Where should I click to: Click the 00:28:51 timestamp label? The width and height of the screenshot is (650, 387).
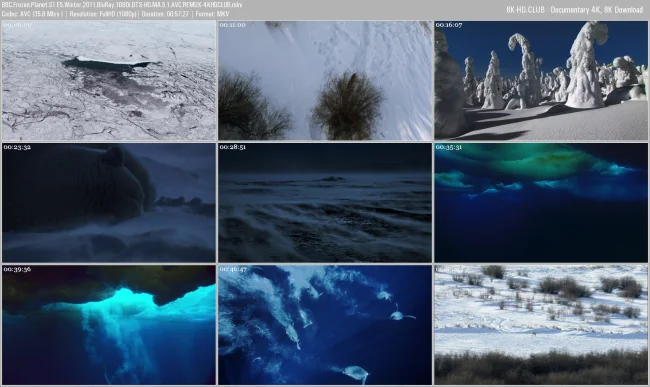(233, 147)
